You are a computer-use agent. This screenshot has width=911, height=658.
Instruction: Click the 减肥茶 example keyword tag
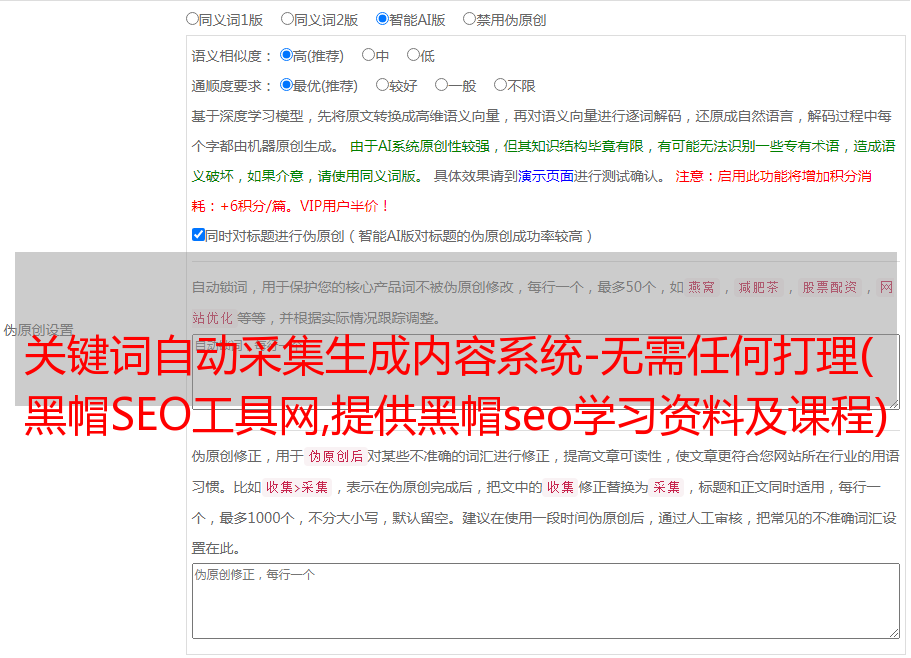coord(758,288)
